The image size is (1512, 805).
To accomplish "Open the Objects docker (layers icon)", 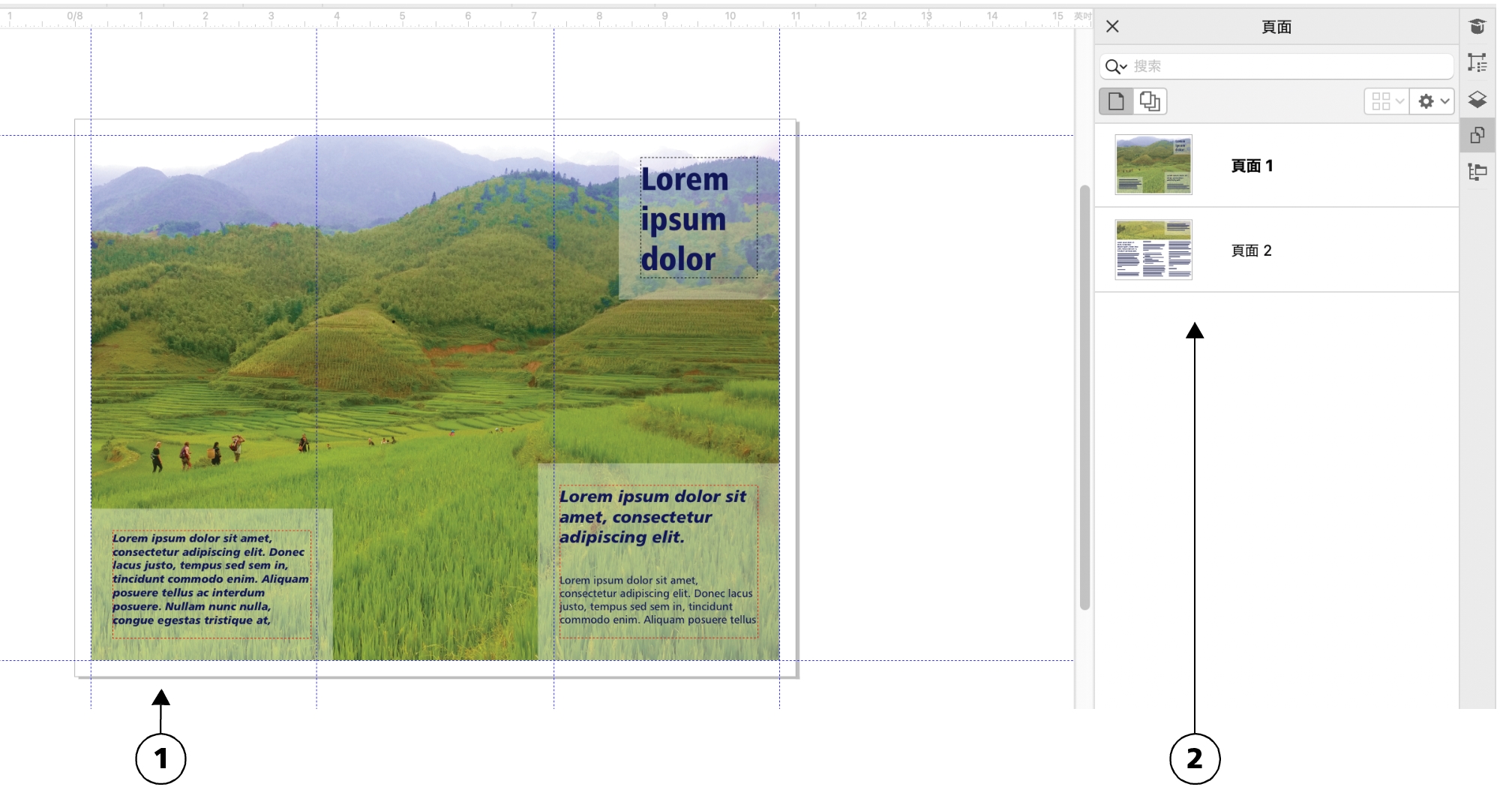I will pos(1477,99).
